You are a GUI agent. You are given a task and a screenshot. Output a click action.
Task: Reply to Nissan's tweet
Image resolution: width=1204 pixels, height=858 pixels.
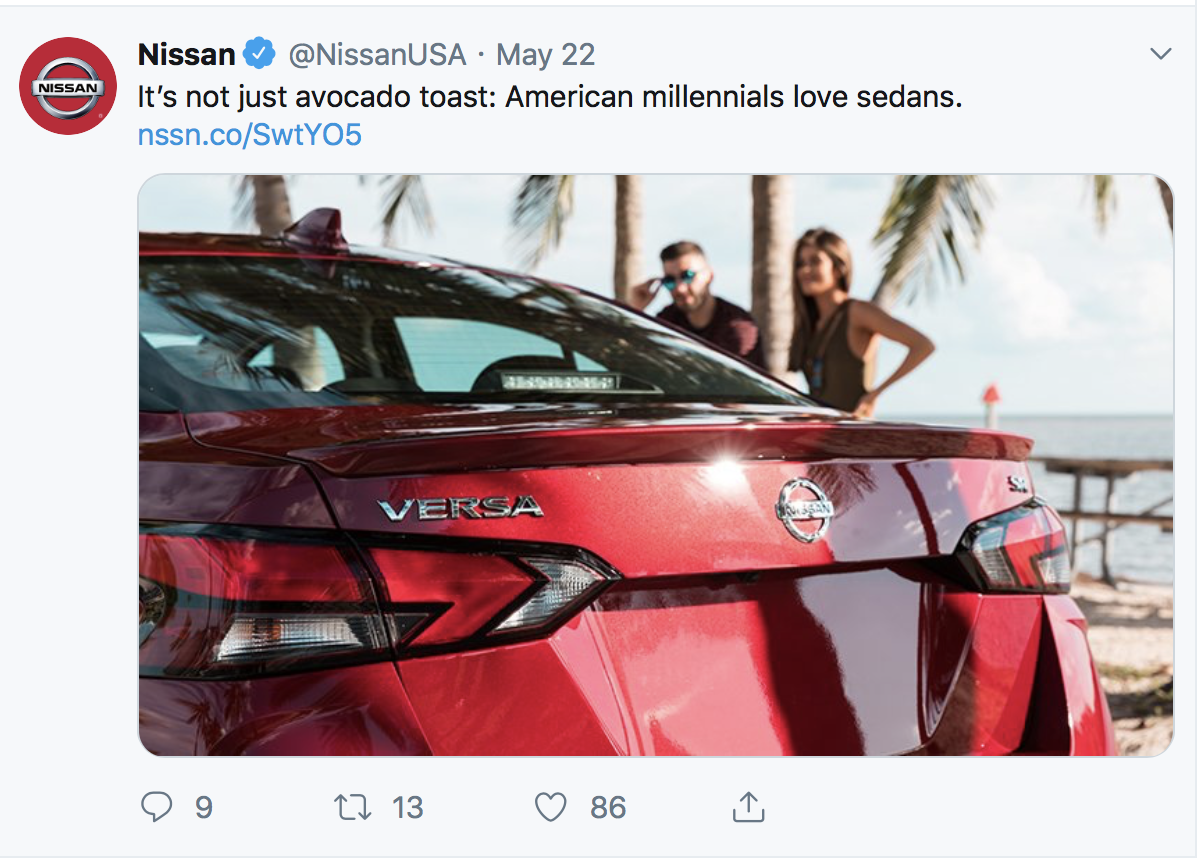(x=156, y=807)
